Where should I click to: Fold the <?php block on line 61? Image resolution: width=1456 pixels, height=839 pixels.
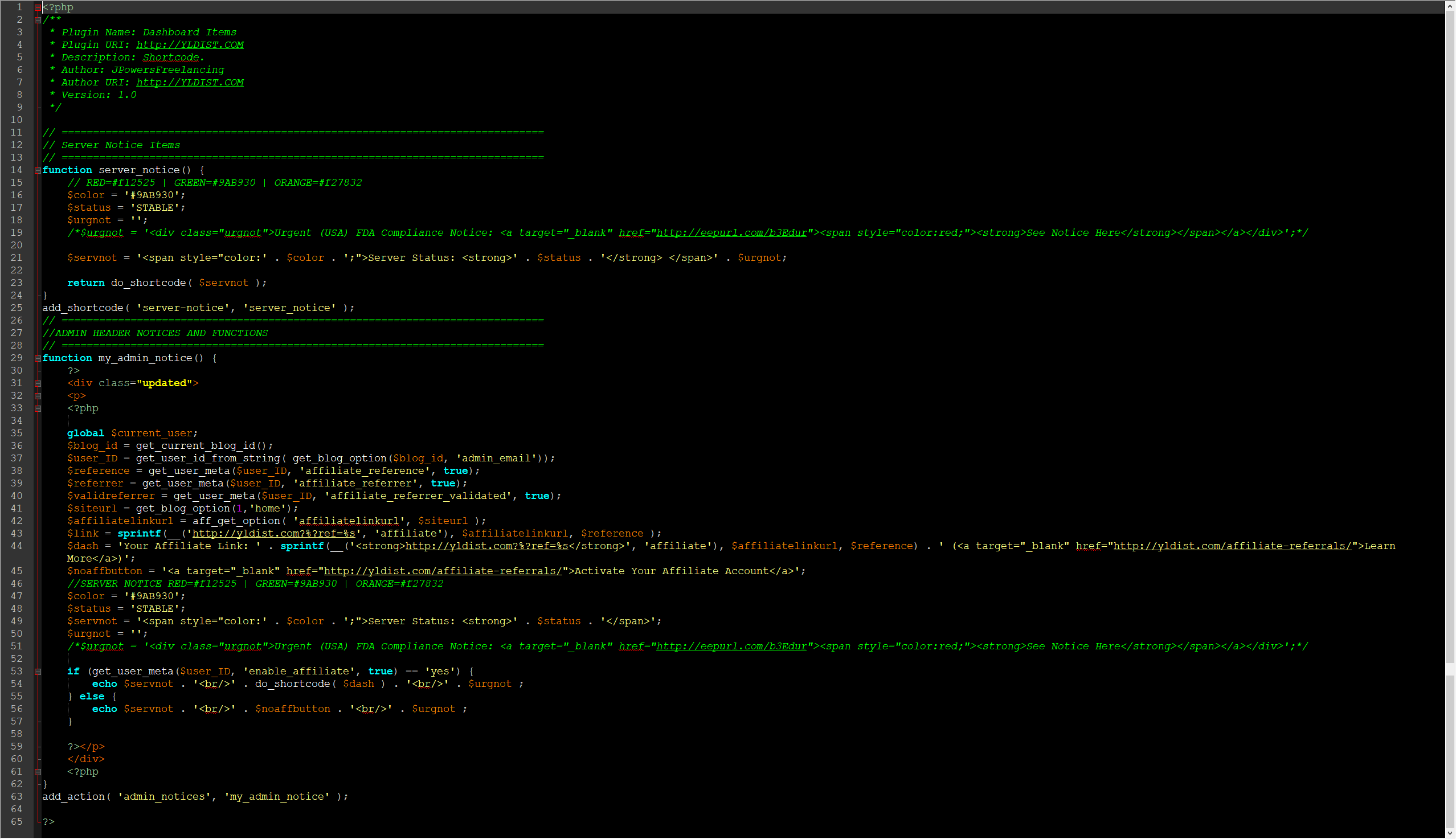[38, 772]
